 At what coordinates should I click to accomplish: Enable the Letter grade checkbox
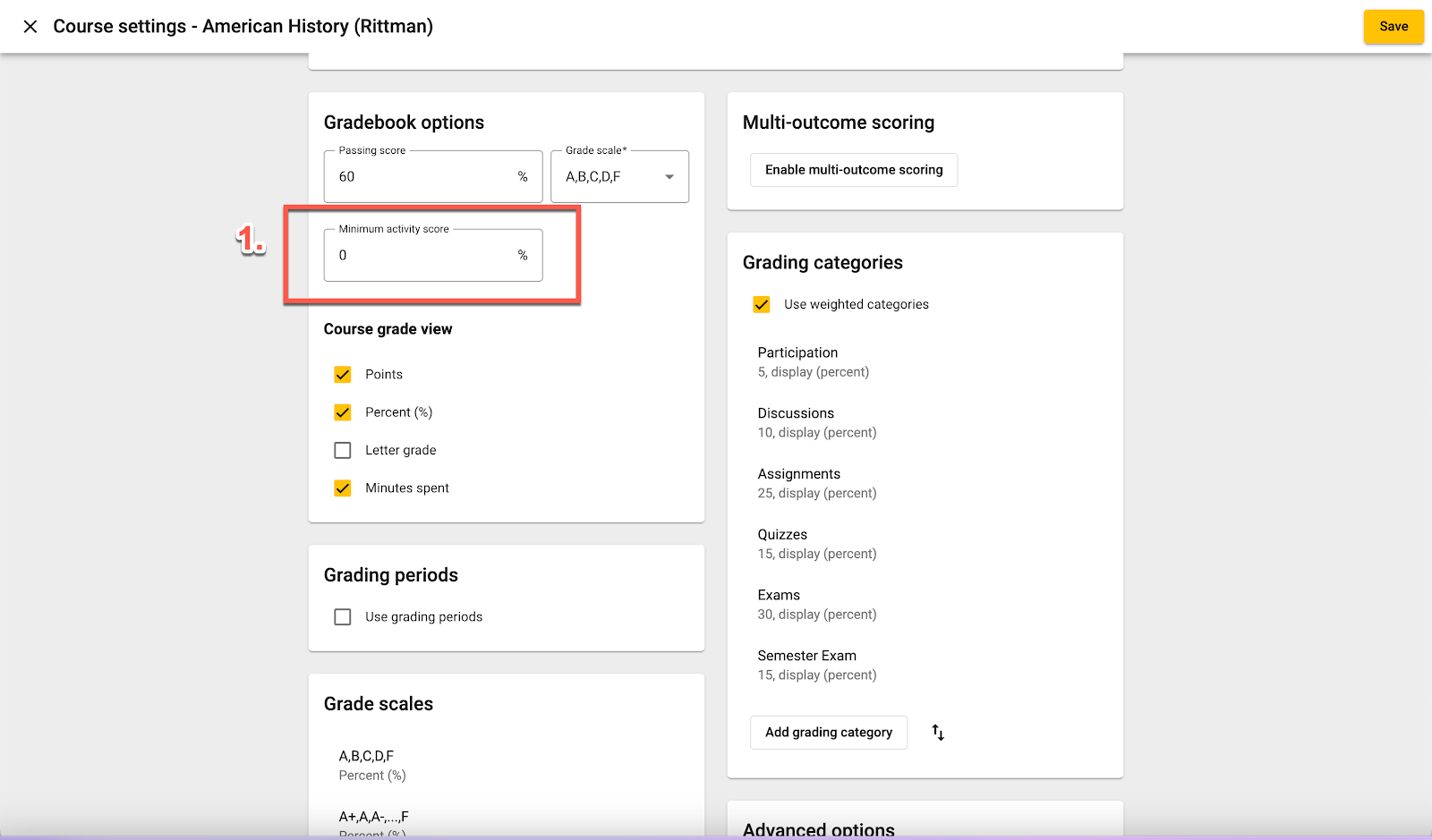343,450
